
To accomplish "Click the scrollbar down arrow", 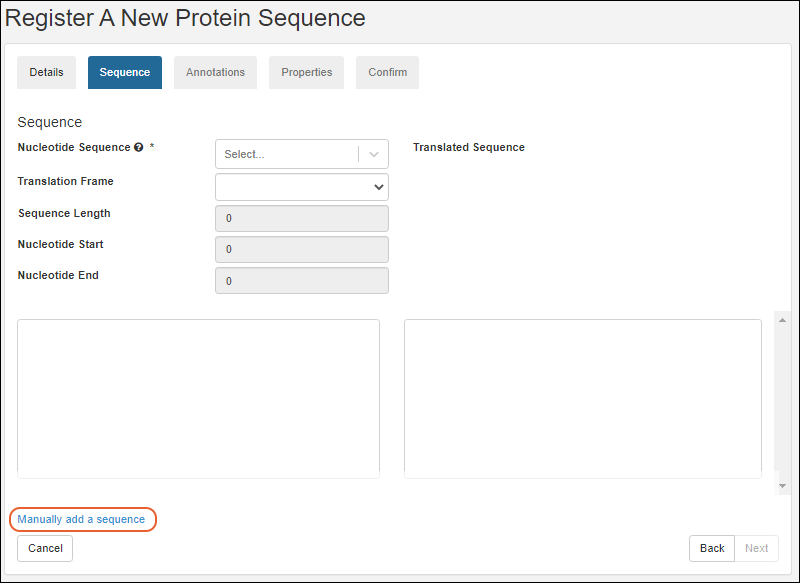I will (x=783, y=486).
